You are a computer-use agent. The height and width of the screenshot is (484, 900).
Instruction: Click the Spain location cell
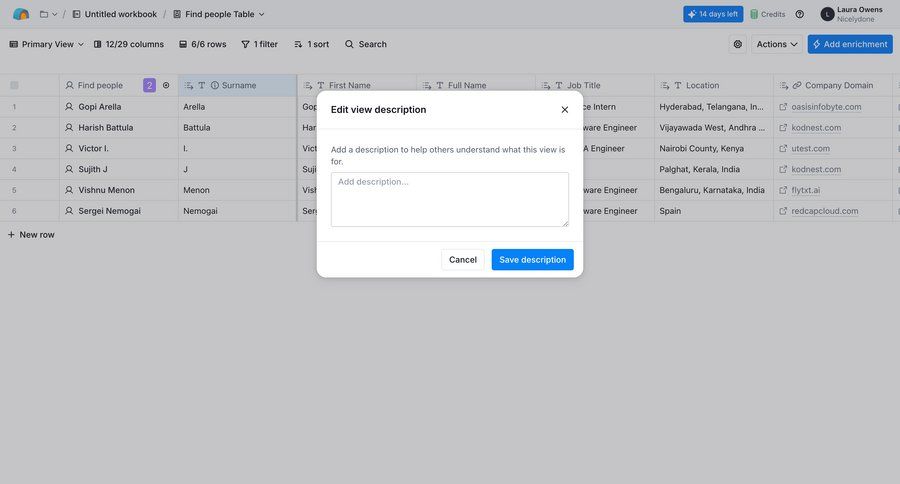[713, 211]
